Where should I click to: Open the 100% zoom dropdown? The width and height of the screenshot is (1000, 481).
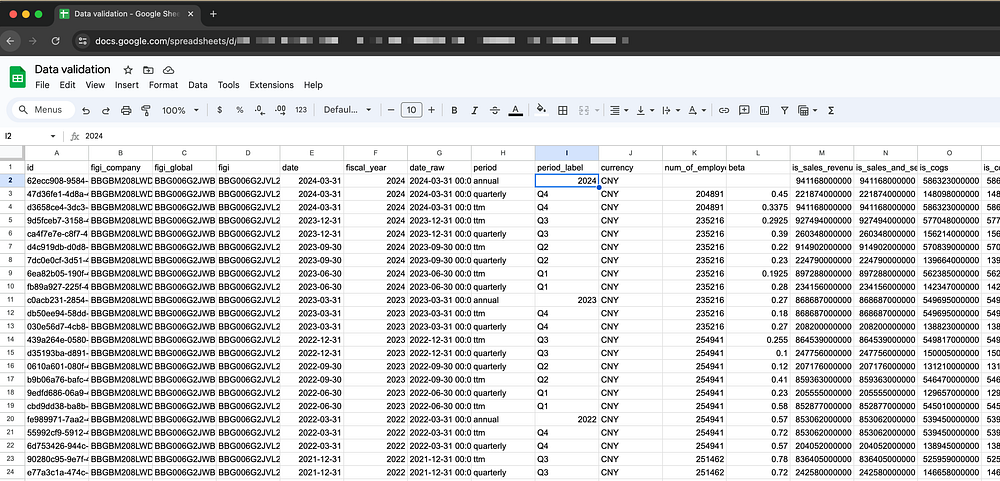tap(180, 110)
